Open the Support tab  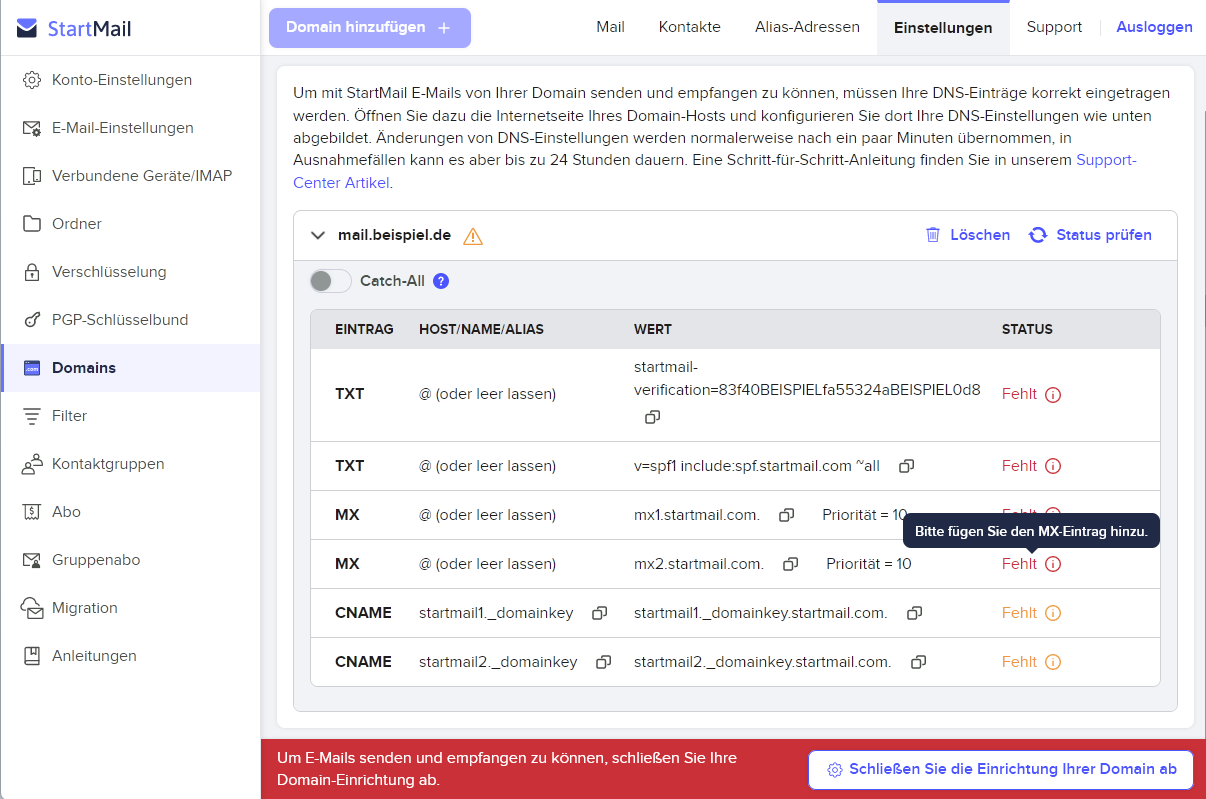point(1054,27)
